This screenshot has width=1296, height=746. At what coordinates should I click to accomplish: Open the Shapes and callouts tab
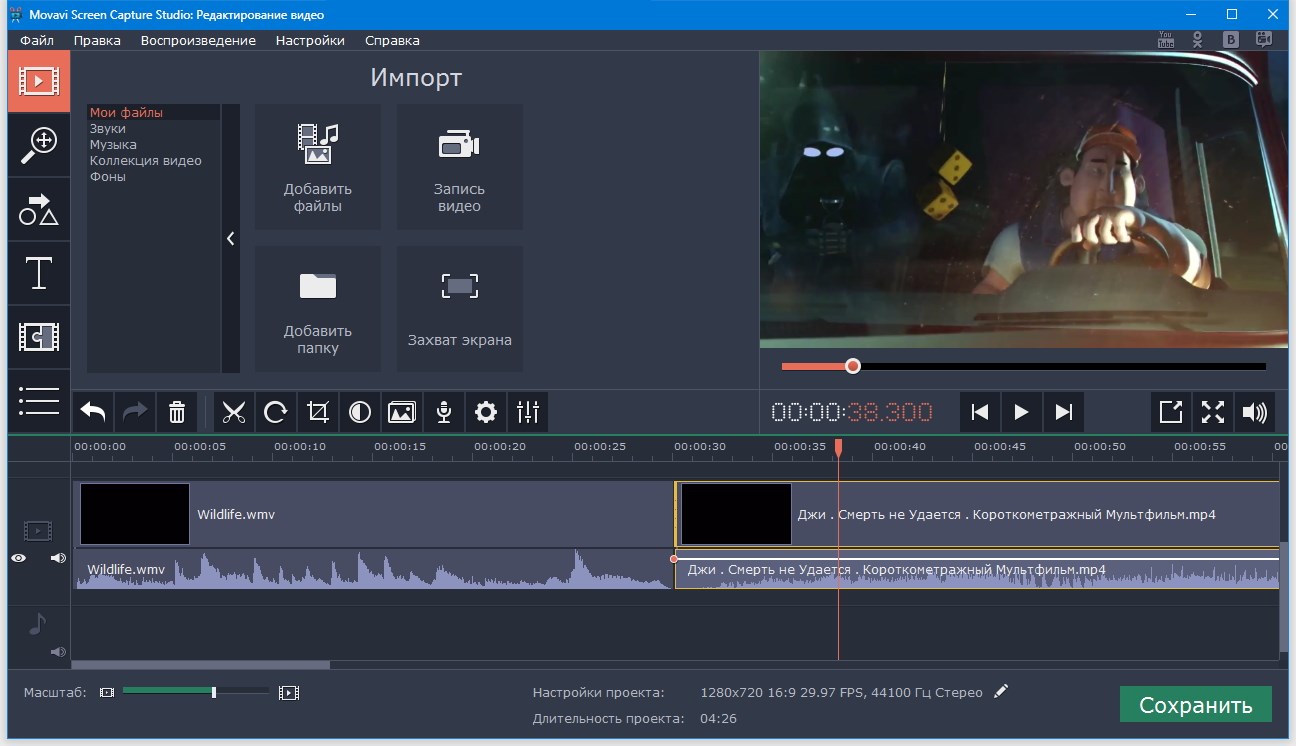39,209
